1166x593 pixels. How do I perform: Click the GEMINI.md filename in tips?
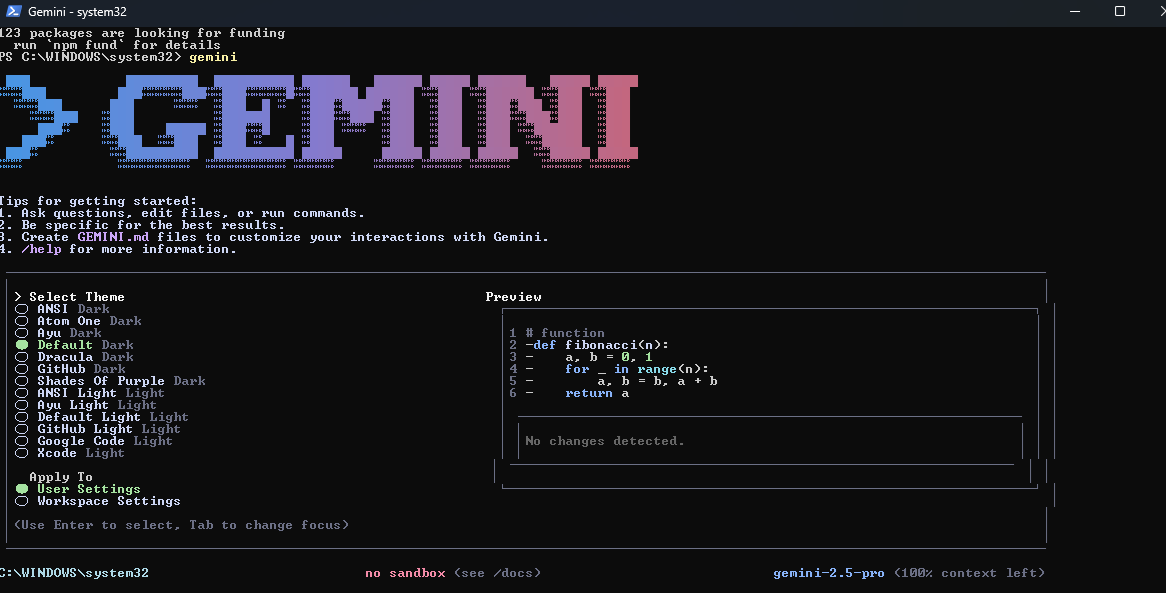click(x=113, y=237)
